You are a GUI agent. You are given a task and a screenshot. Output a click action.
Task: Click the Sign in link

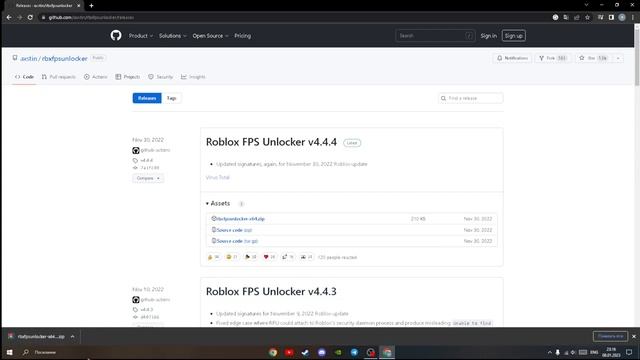(x=488, y=36)
